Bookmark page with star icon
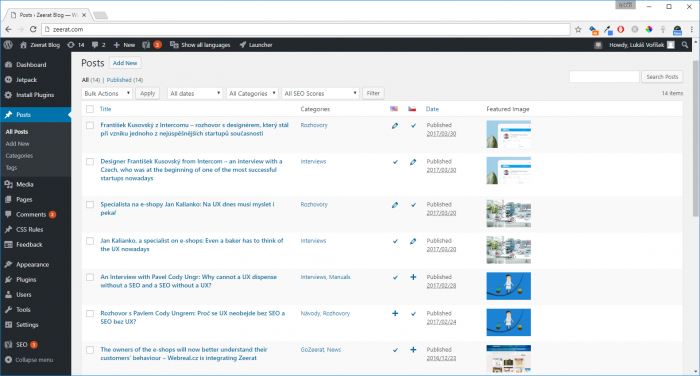This screenshot has width=700, height=376. click(578, 29)
